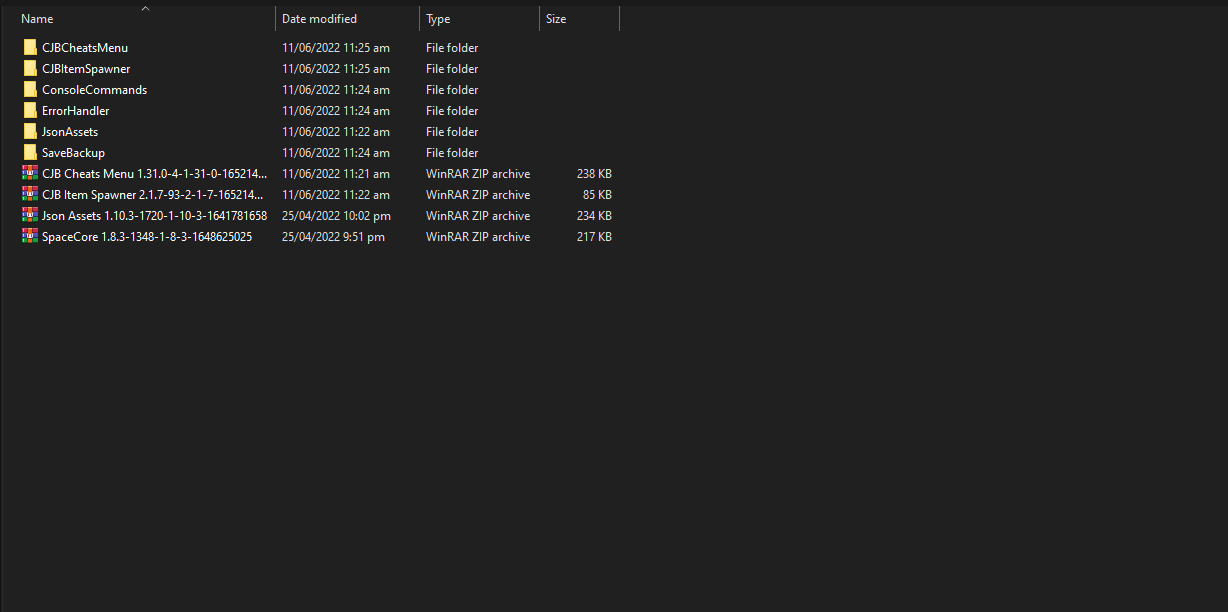
Task: Click the 11:21 am date of CJB Cheats Menu archive
Action: click(336, 174)
